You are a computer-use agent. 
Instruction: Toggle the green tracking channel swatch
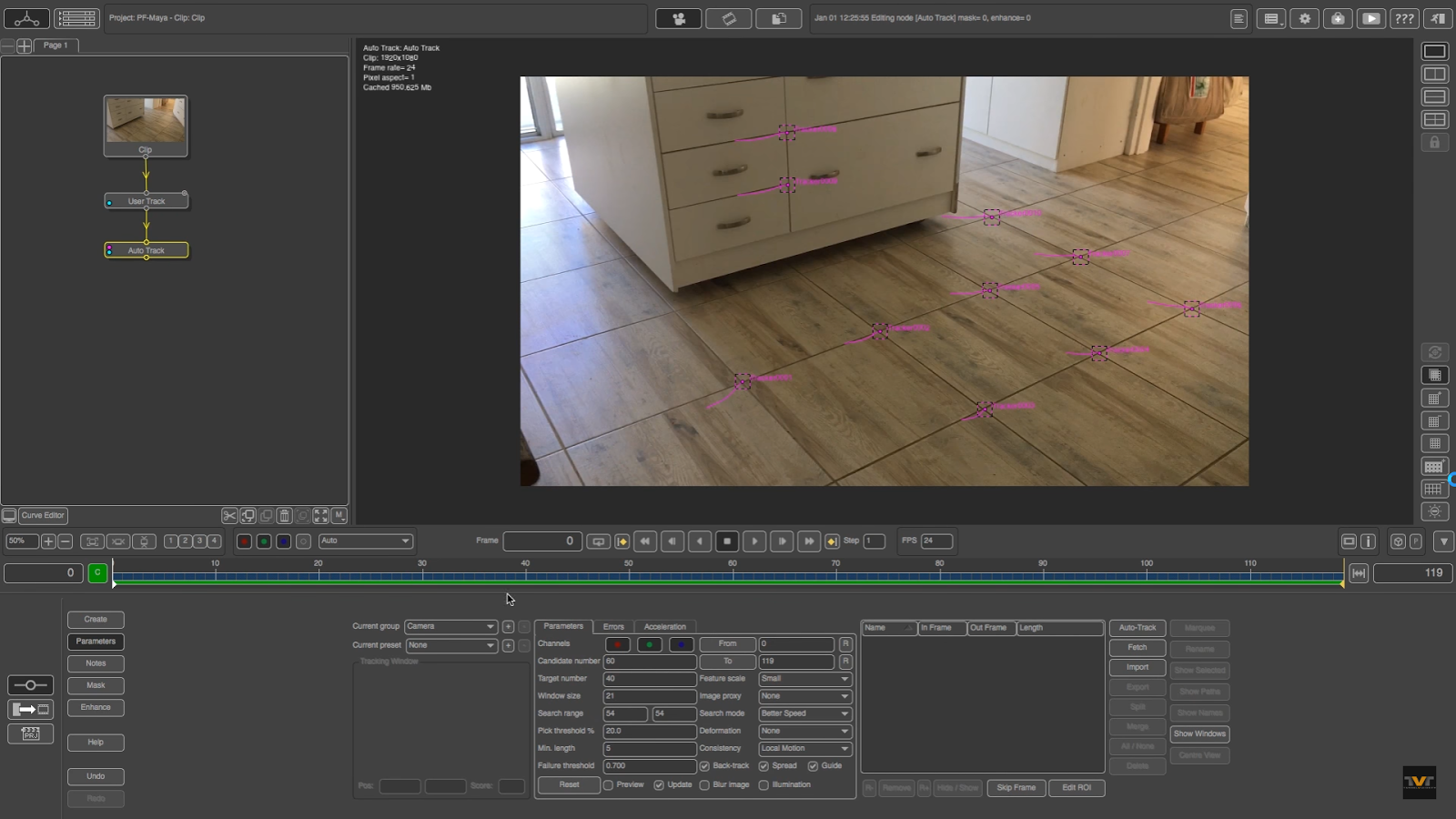(650, 644)
